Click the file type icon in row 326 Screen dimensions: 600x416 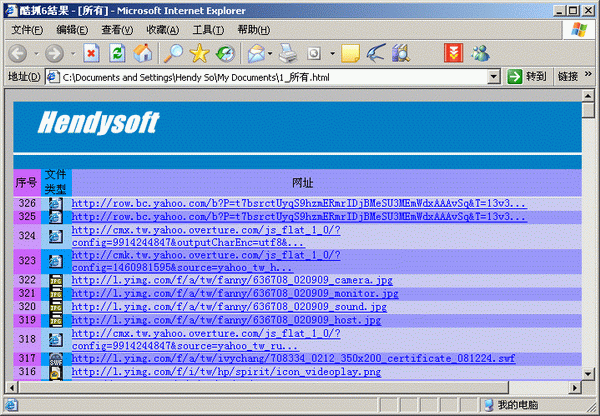pyautogui.click(x=56, y=204)
